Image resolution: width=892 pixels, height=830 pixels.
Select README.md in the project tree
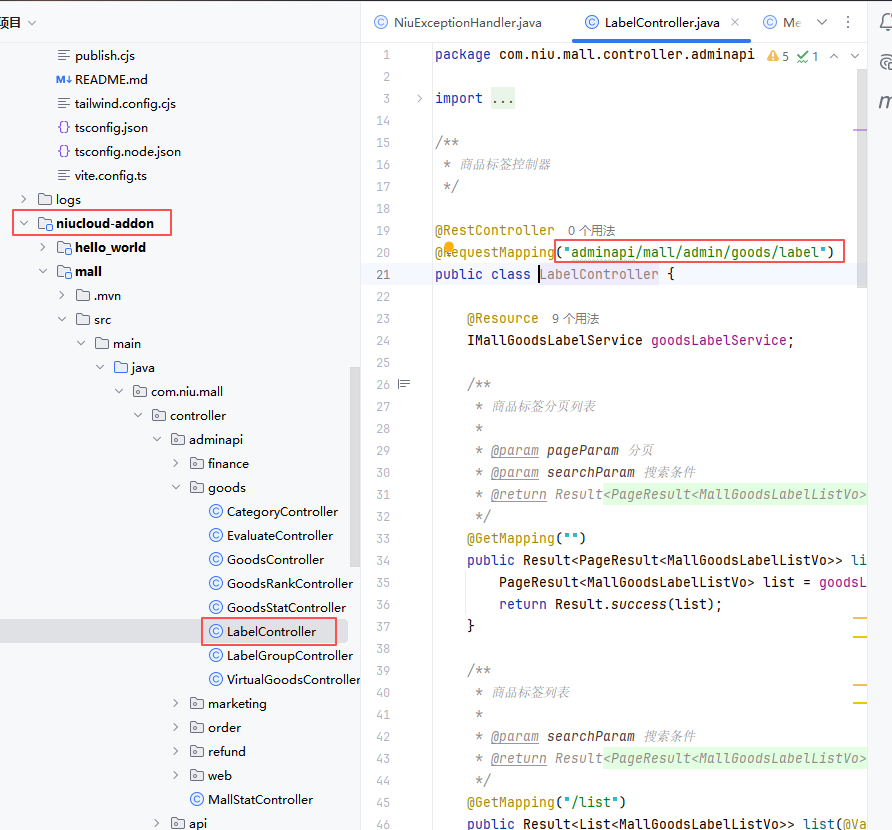[110, 79]
